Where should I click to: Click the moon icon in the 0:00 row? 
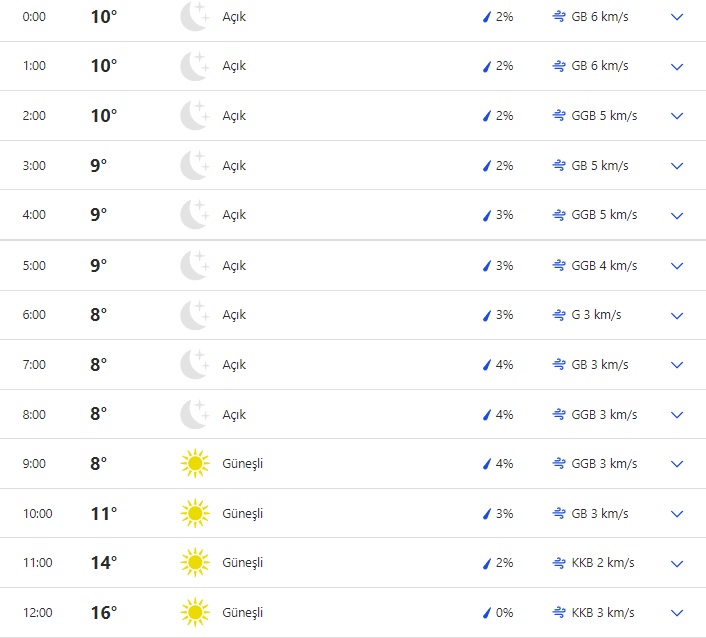(x=194, y=16)
